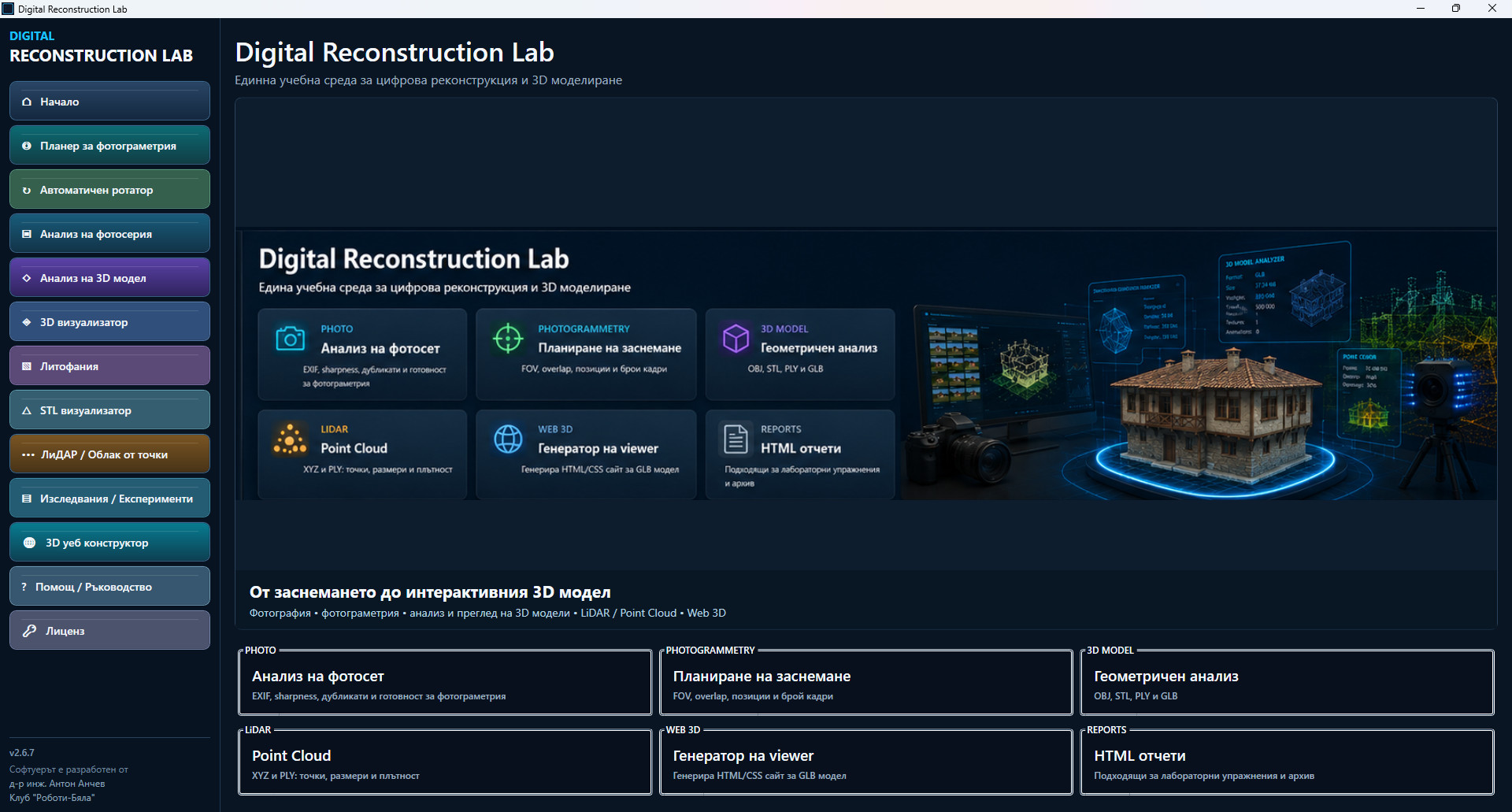This screenshot has height=812, width=1512.
Task: Click the heading От заснемането до интерактивния 3D модел
Action: click(430, 592)
